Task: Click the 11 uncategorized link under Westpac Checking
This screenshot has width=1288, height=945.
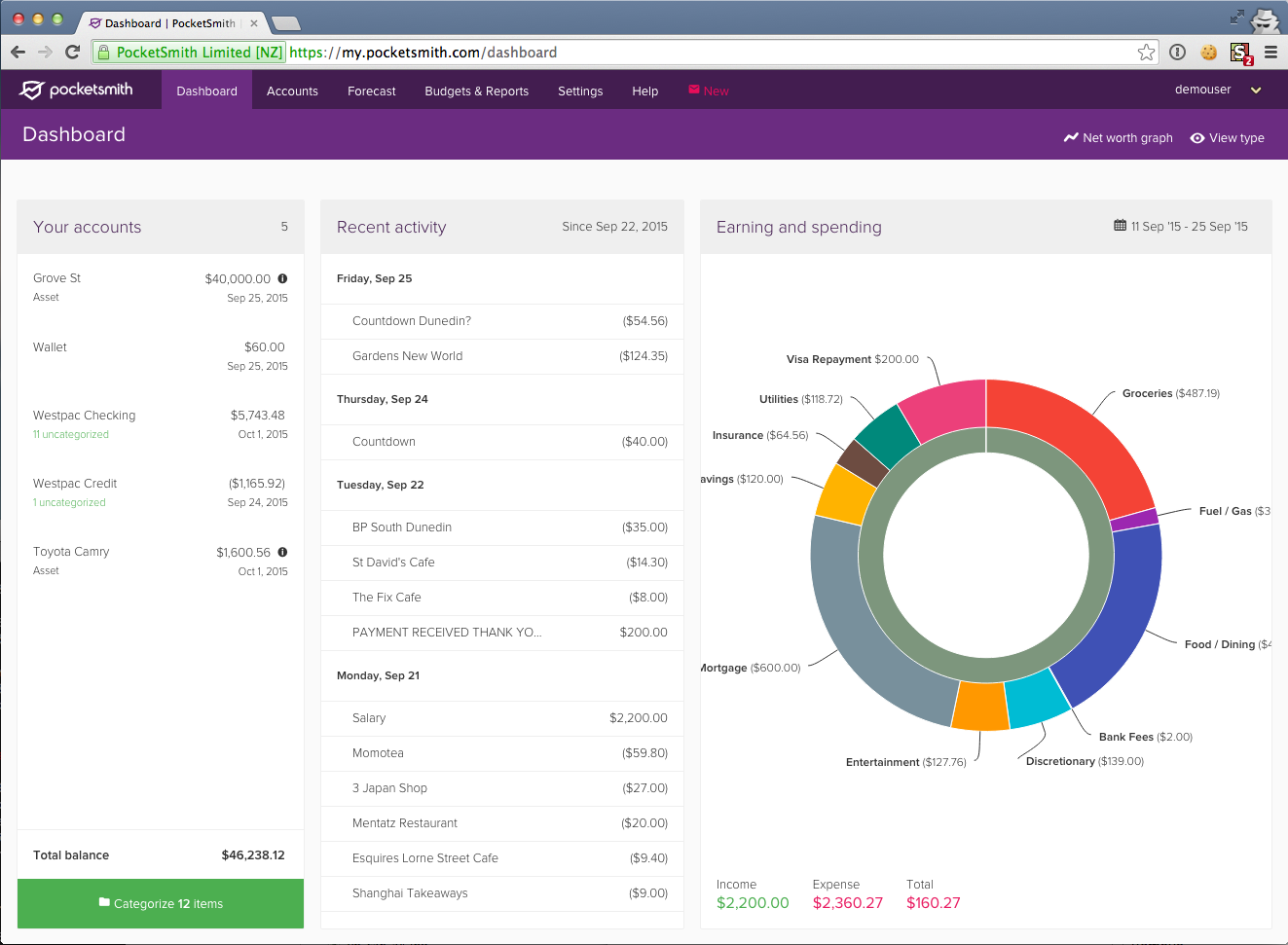Action: (71, 434)
